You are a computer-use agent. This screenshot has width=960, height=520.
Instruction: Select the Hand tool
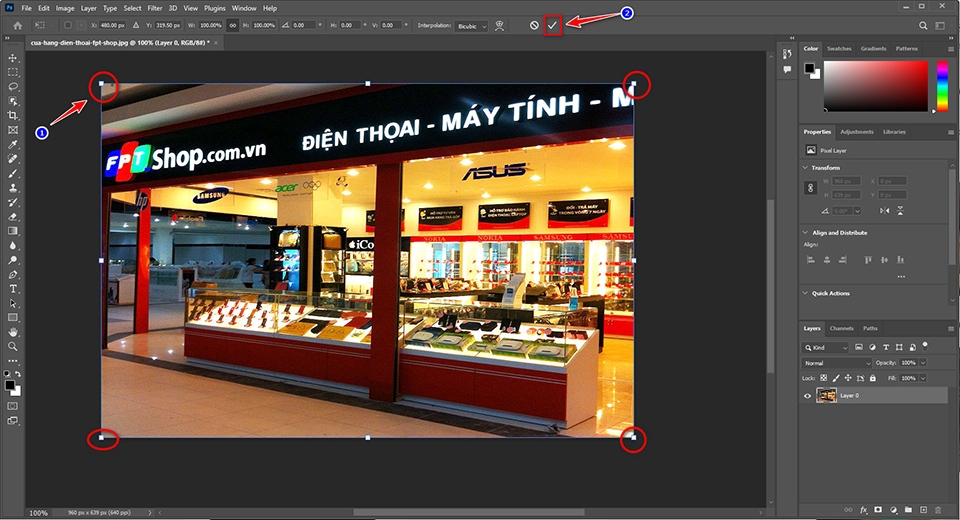(13, 332)
